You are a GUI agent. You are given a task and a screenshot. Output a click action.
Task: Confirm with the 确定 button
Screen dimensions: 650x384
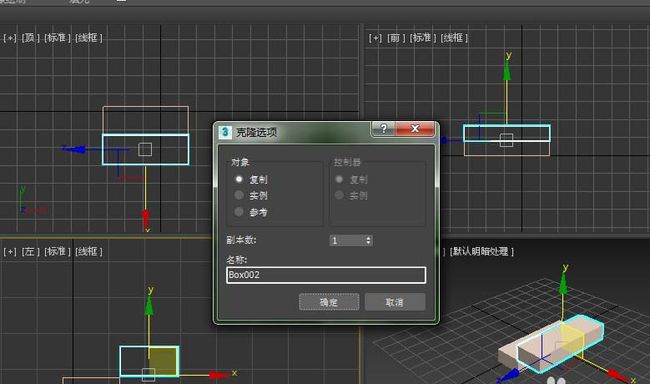(329, 302)
